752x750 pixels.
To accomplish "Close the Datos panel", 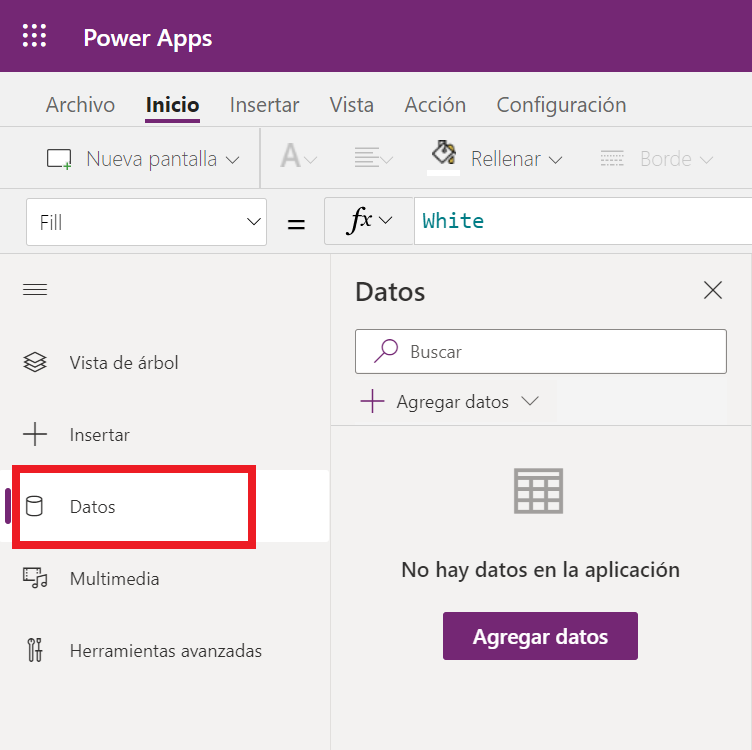I will pos(713,290).
